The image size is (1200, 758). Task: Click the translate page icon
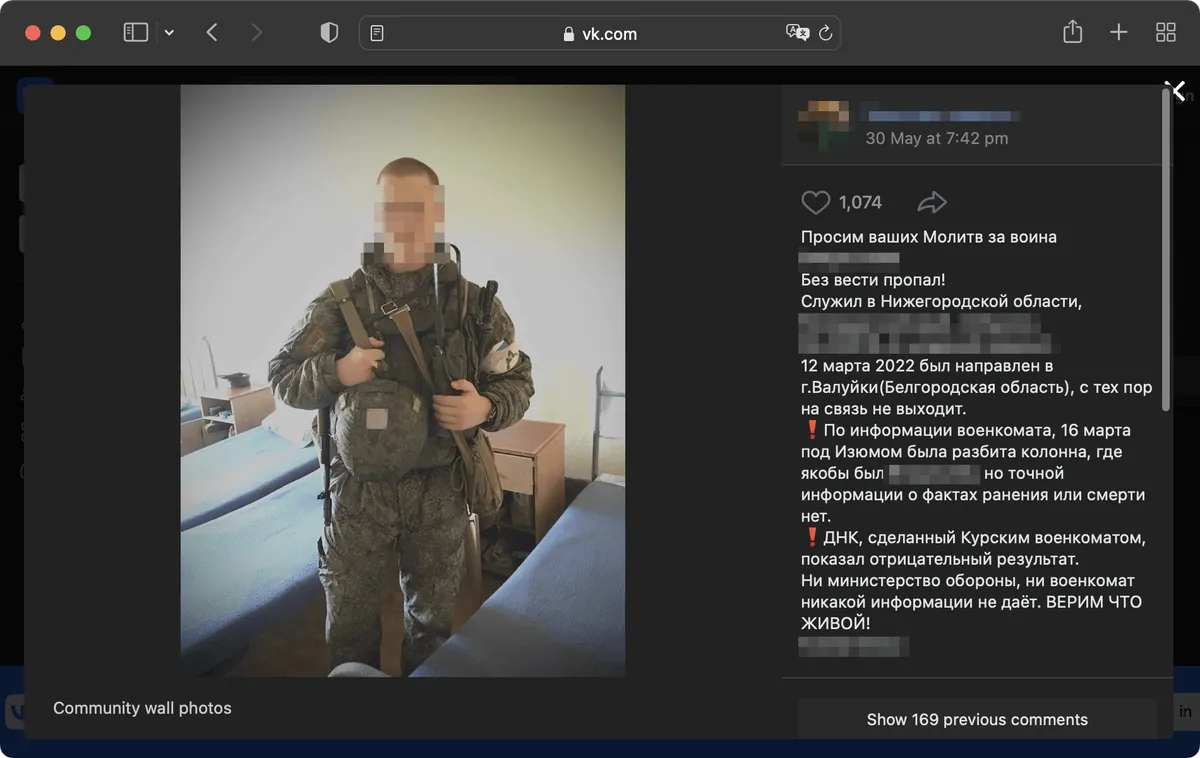[797, 33]
